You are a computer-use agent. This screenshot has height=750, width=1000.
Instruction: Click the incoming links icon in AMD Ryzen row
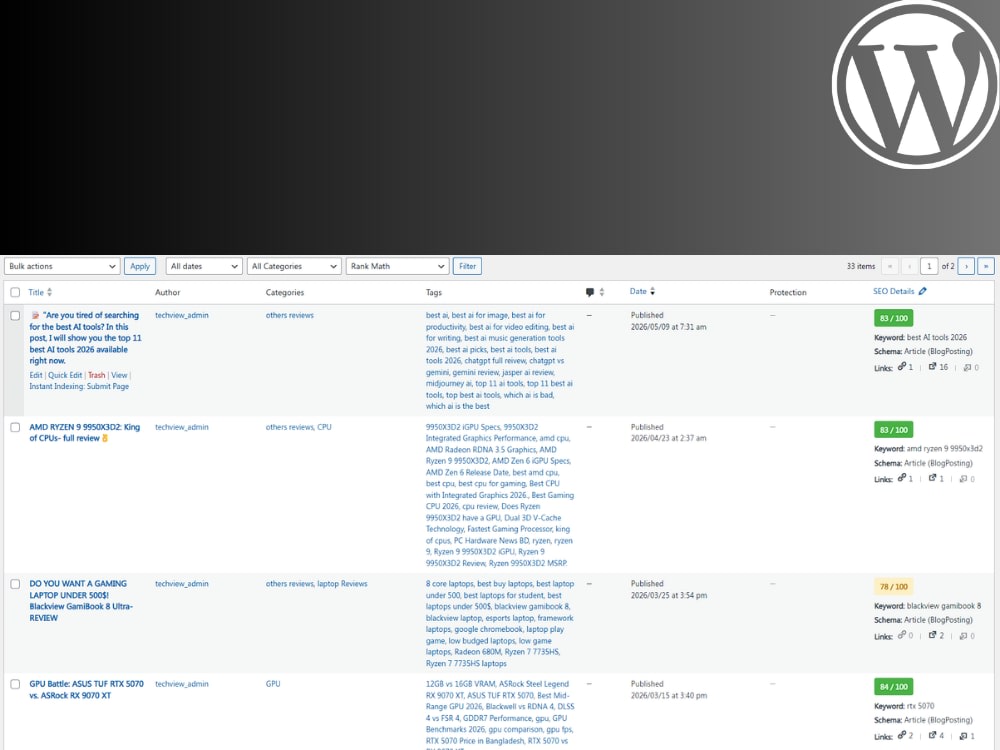(x=964, y=479)
